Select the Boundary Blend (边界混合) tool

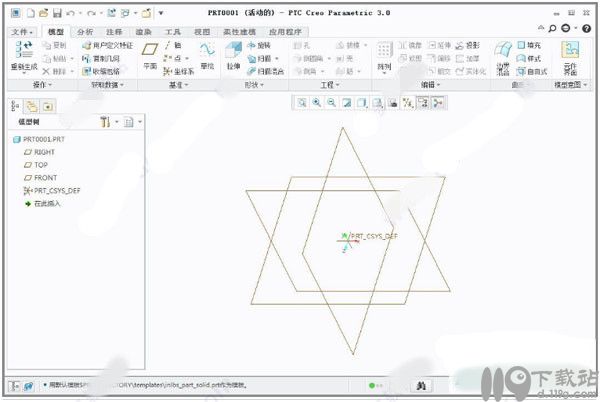click(x=503, y=59)
